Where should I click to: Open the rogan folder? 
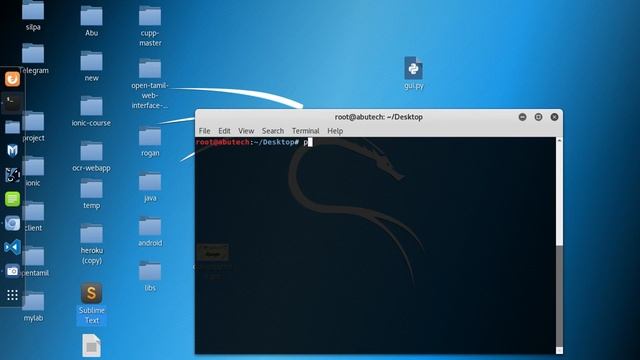point(150,136)
